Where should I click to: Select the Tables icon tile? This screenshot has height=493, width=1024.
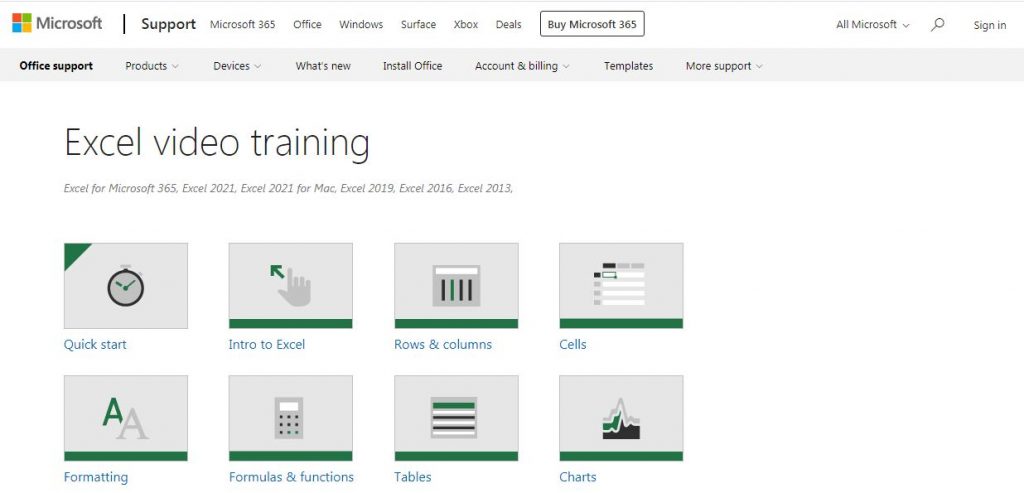(456, 418)
